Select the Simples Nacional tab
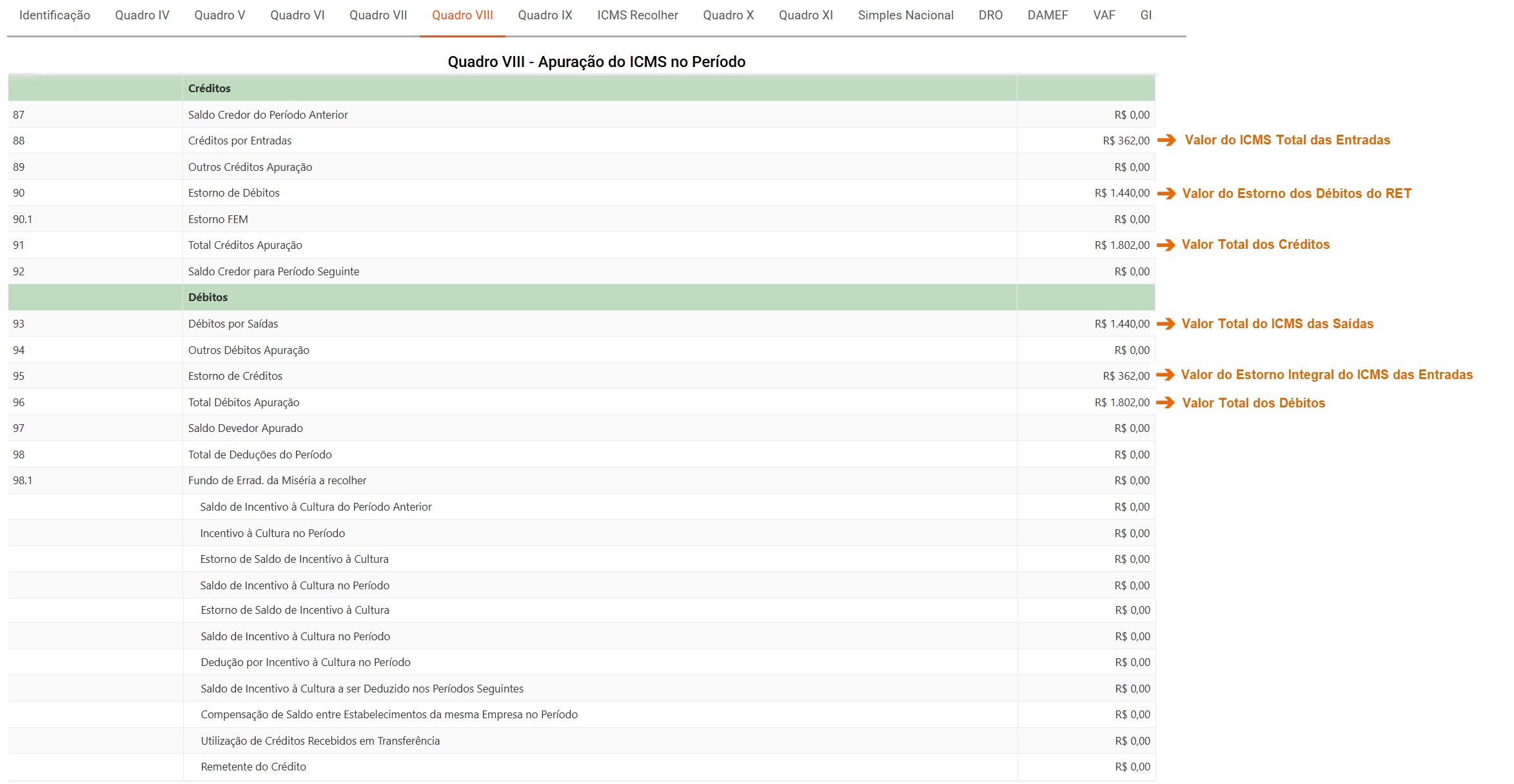 point(905,15)
